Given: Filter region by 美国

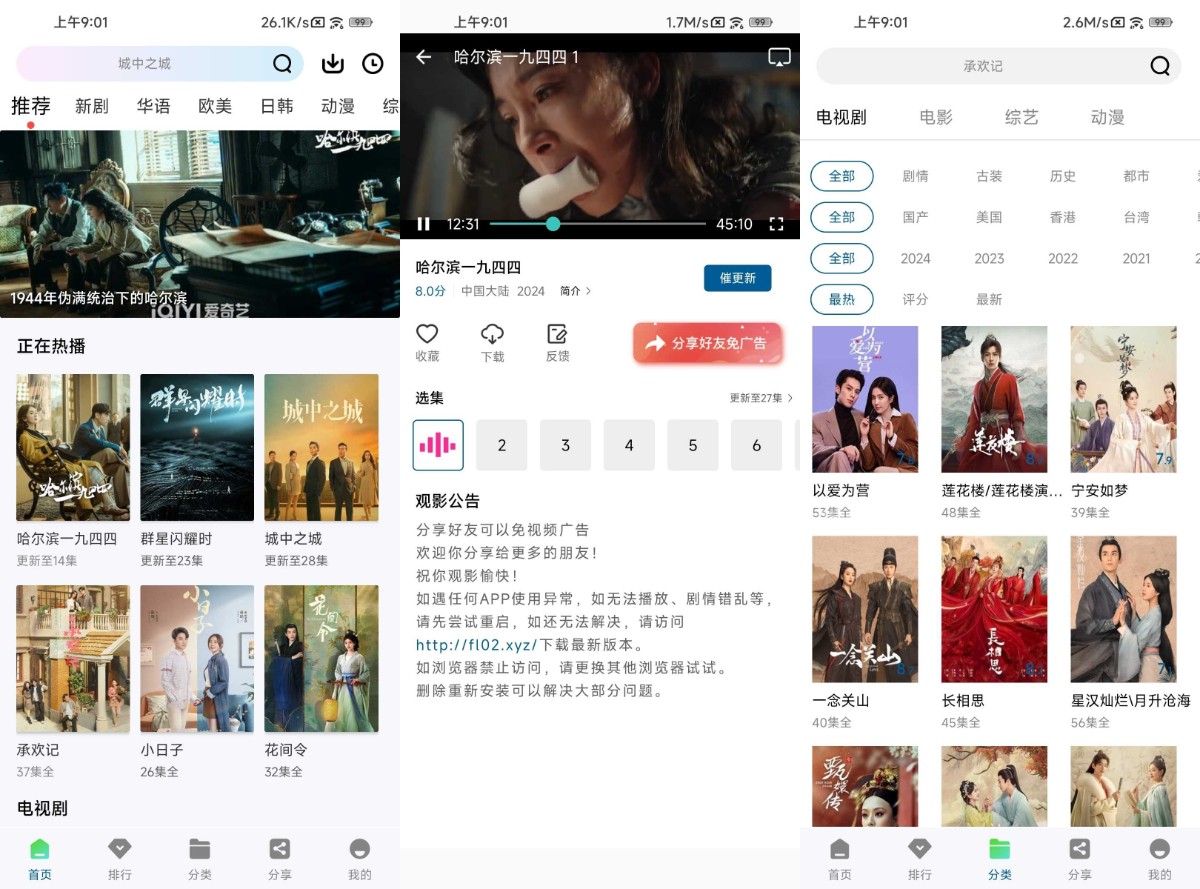Looking at the screenshot, I should click(x=989, y=217).
